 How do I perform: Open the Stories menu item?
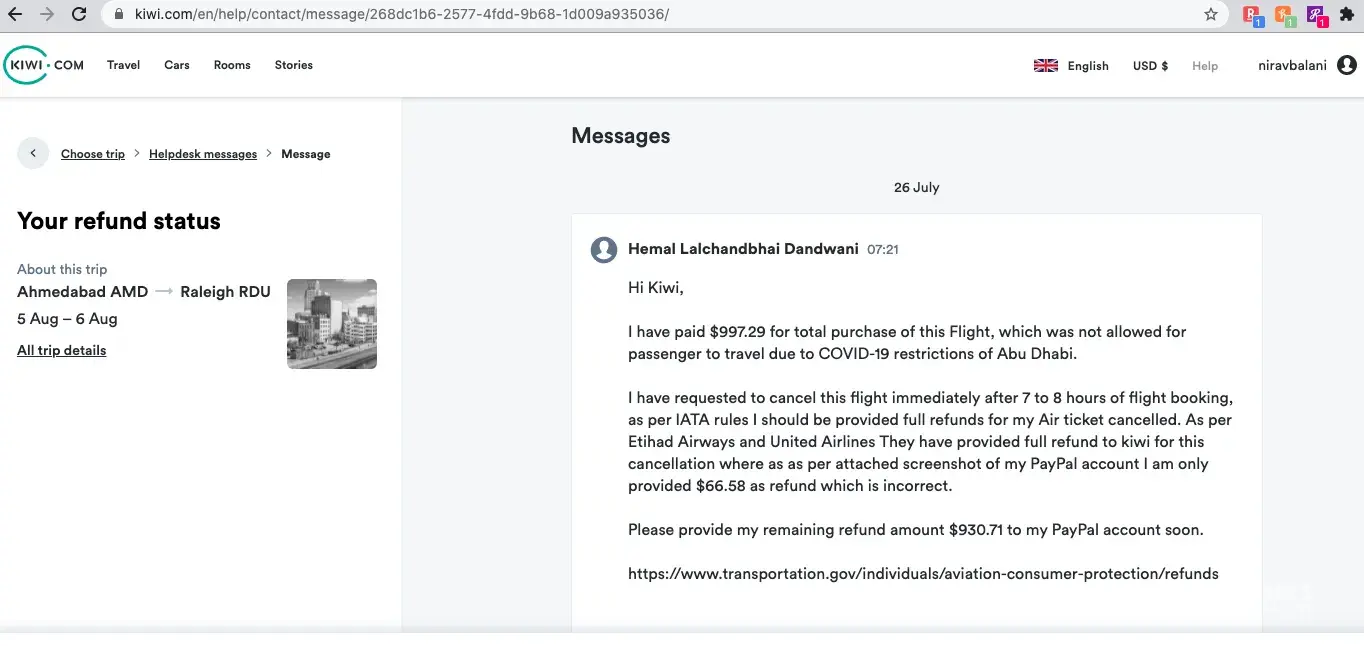pos(293,65)
